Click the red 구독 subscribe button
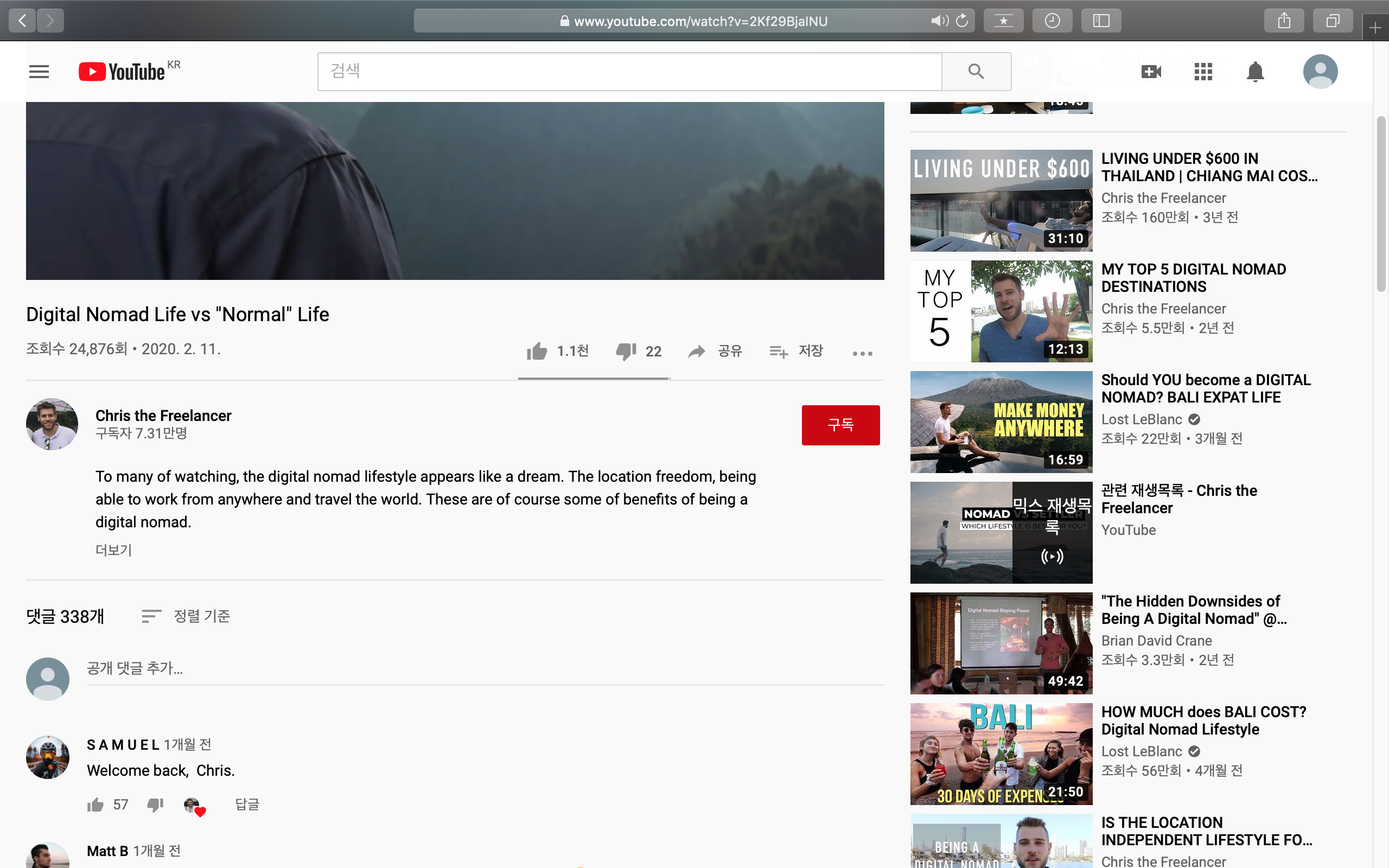 840,425
